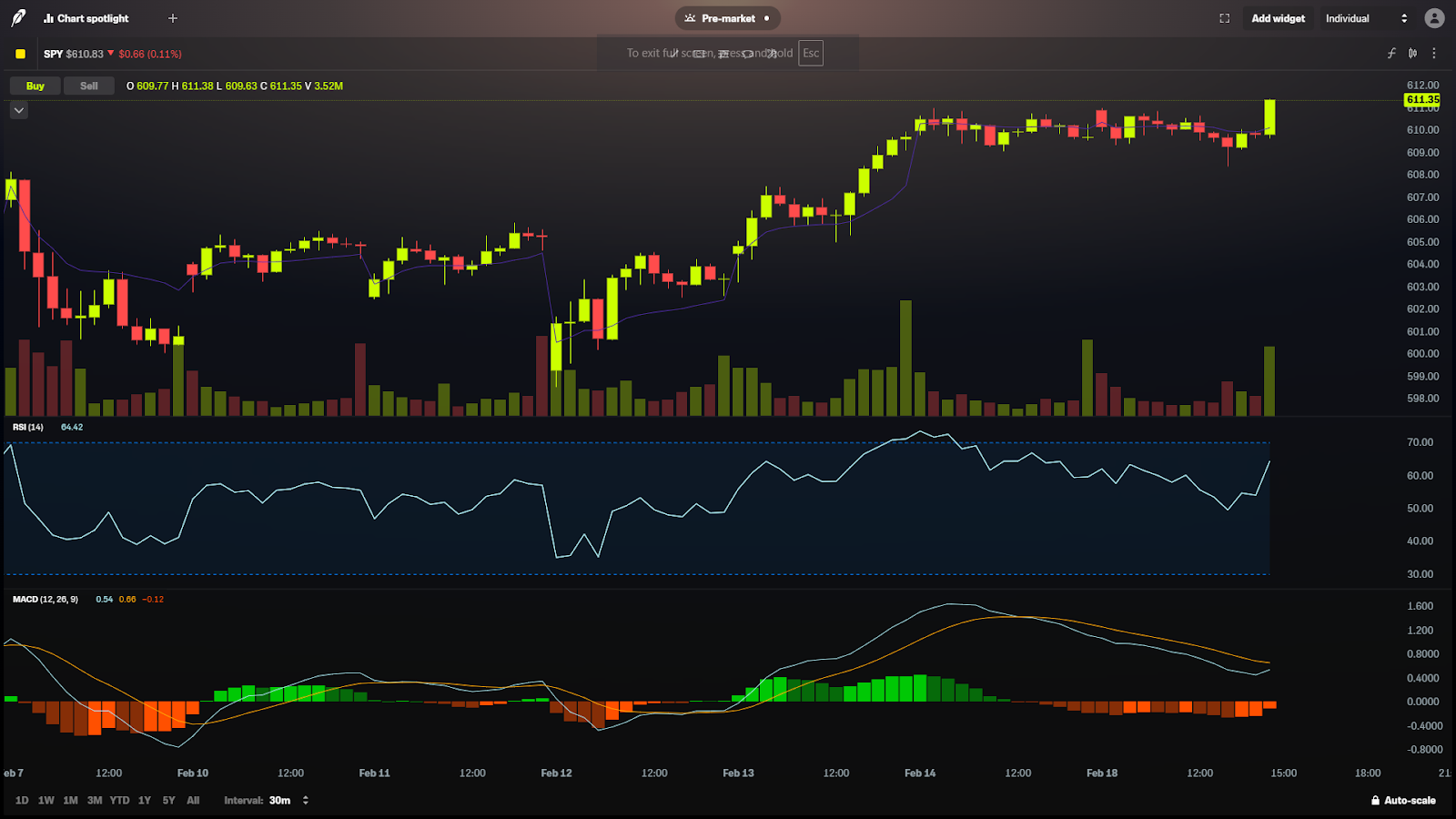Click the SPY price change $0.66 (0.11%)
Image resolution: width=1456 pixels, height=819 pixels.
tap(150, 54)
